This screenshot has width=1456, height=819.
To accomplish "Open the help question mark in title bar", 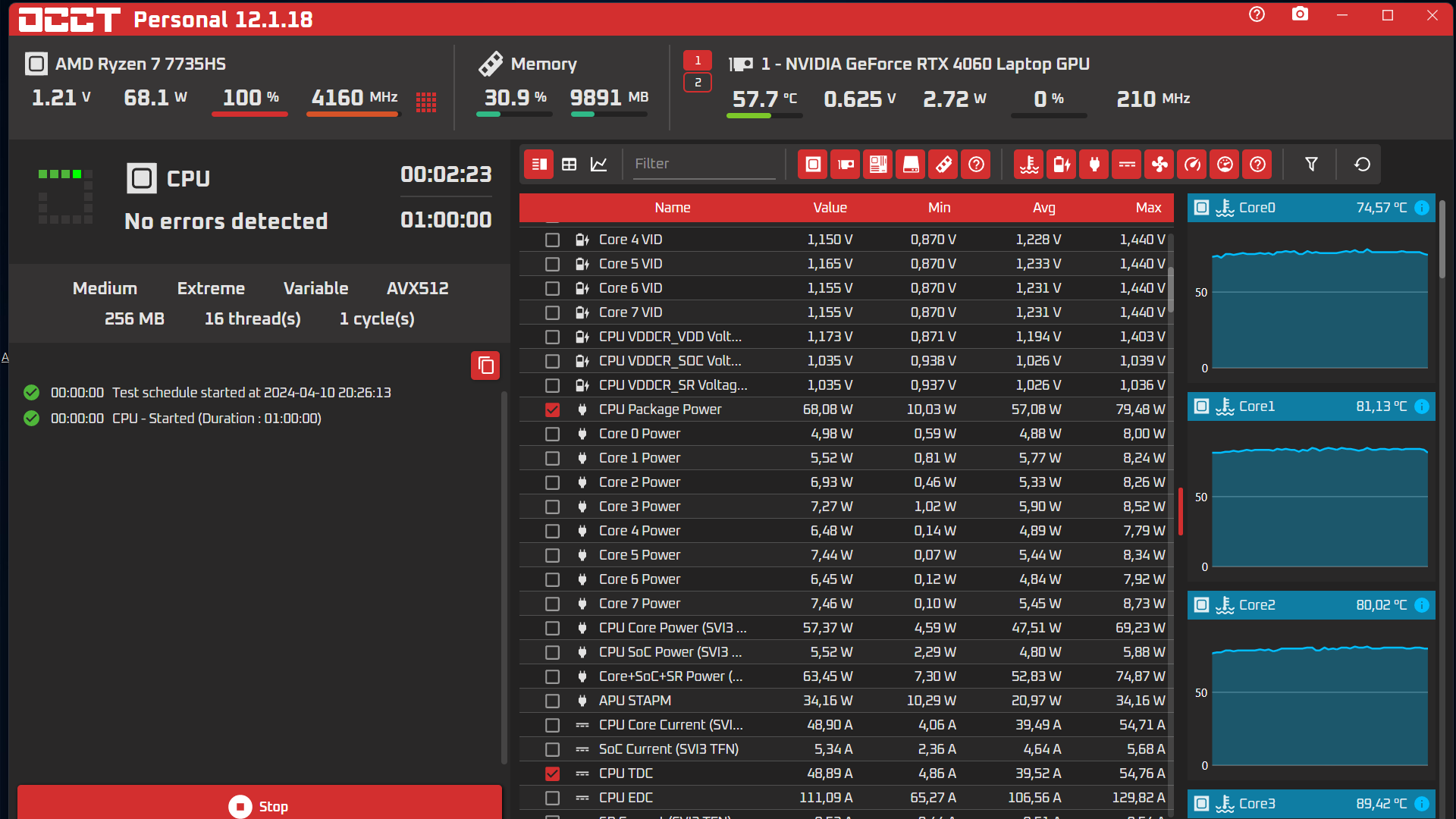I will click(1257, 14).
